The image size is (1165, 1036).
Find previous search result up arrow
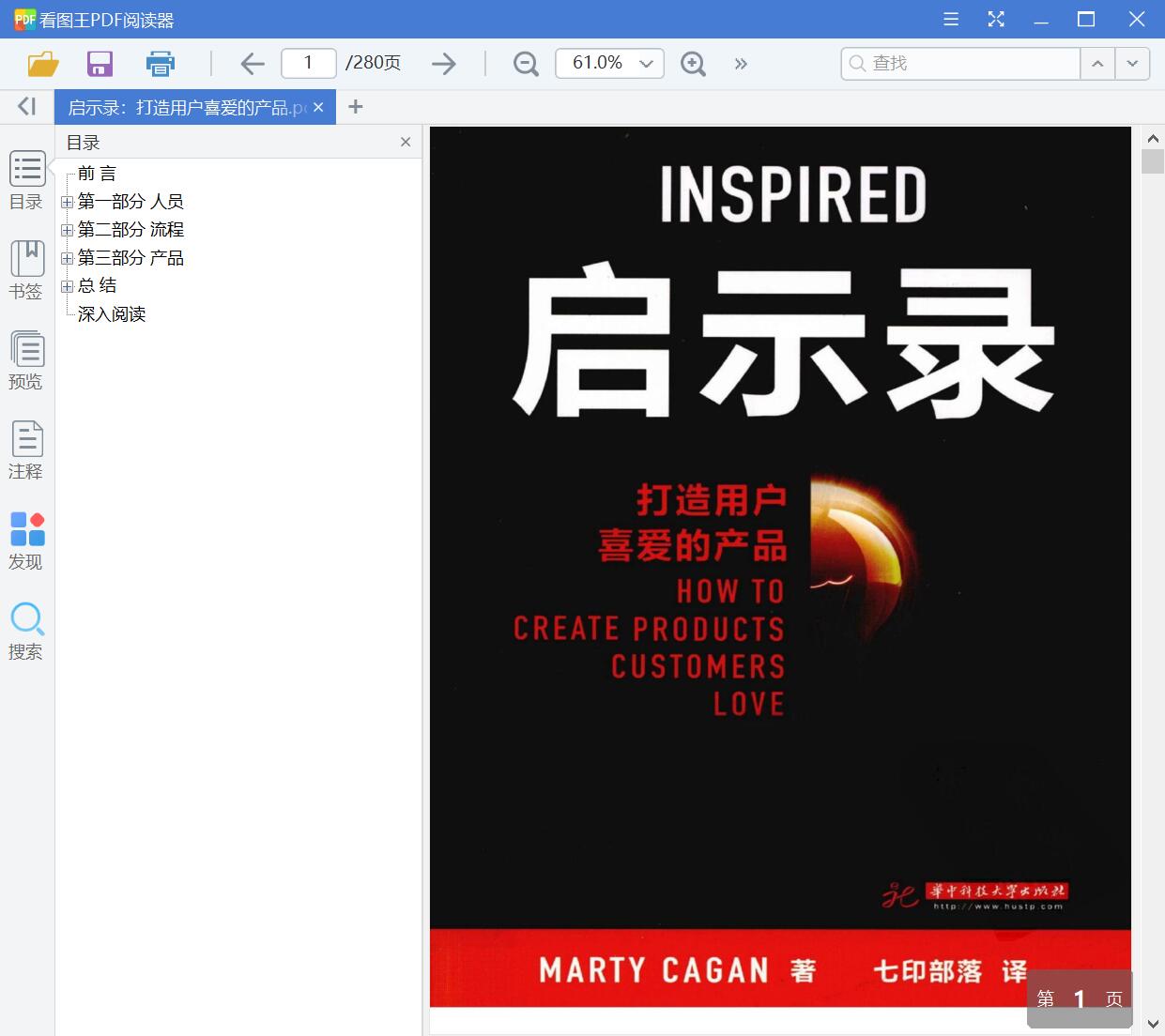click(1096, 63)
